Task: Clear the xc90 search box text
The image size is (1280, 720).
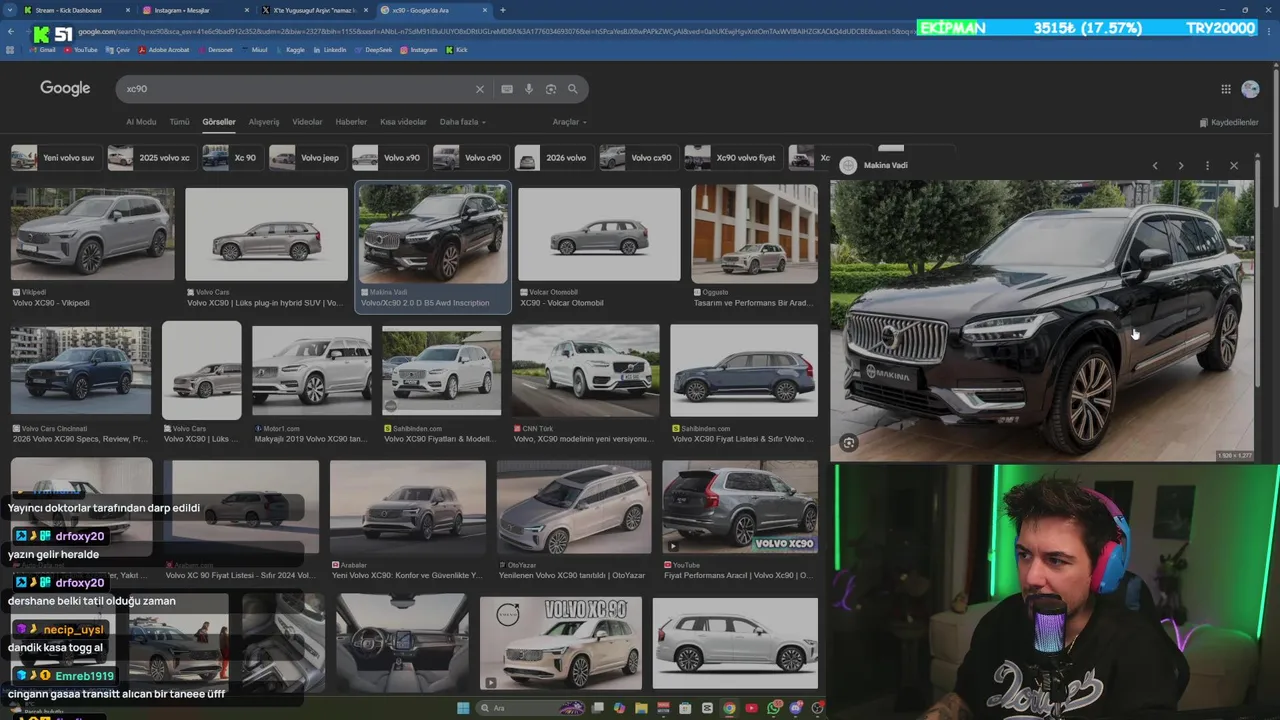Action: pyautogui.click(x=480, y=89)
